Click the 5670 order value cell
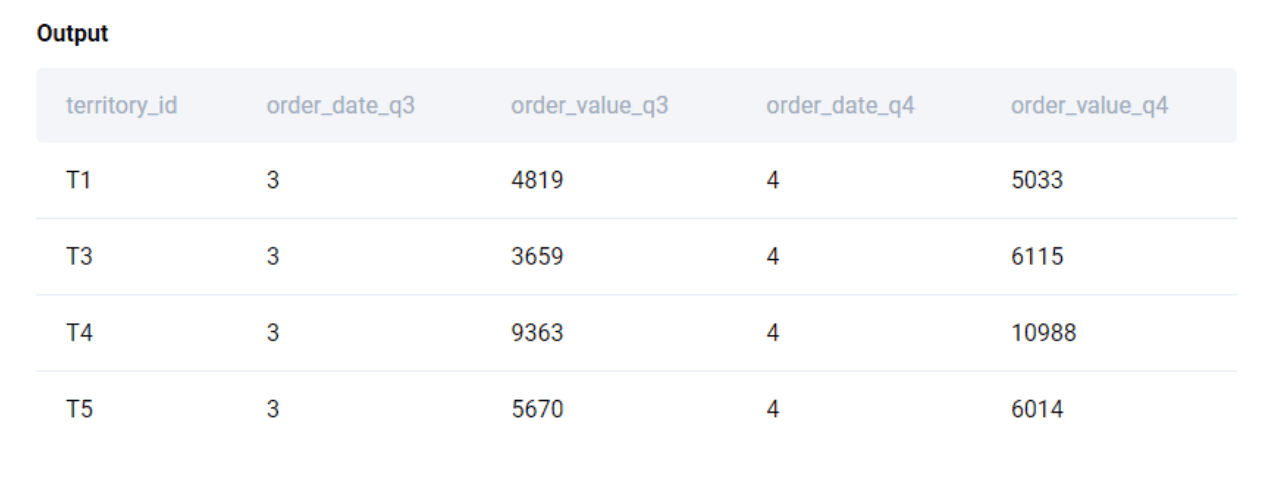Image resolution: width=1266 pixels, height=486 pixels. click(537, 409)
